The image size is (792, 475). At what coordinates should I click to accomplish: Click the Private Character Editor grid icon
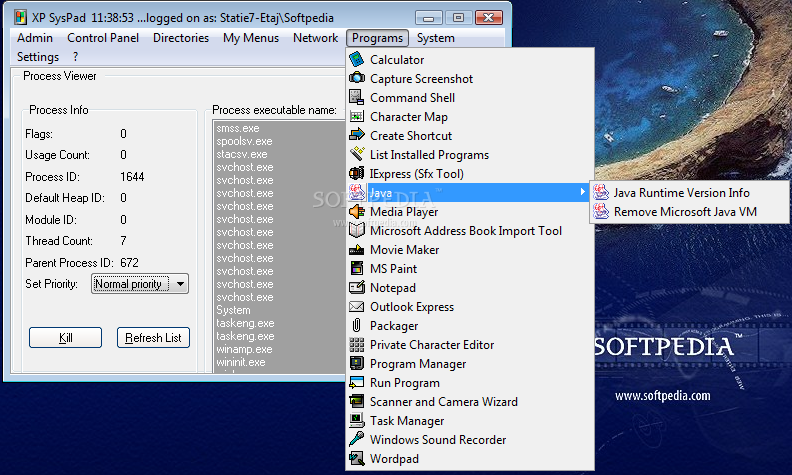click(357, 345)
